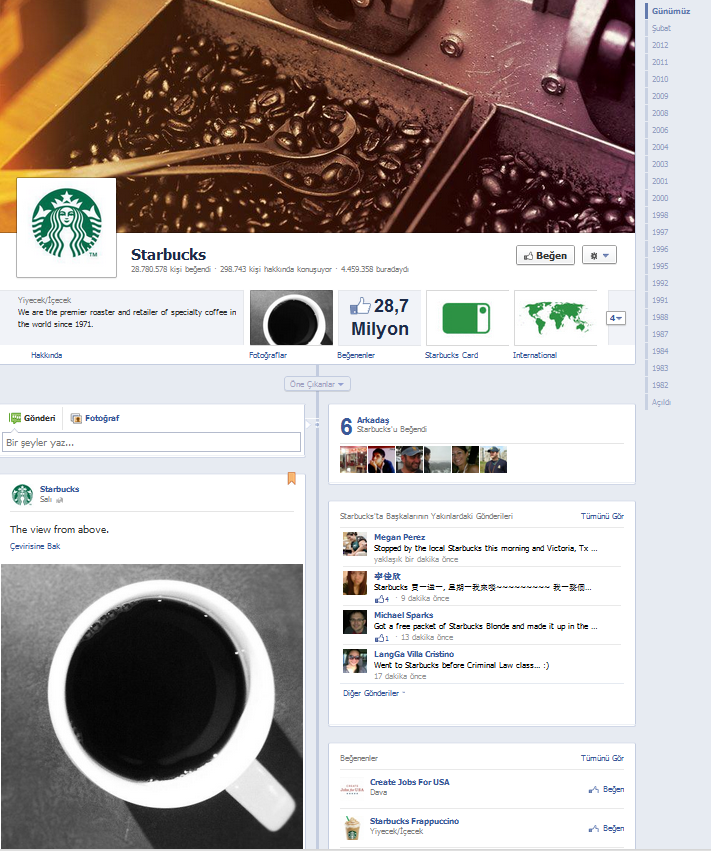Click the Starbucks logo profile picture

[x=66, y=227]
